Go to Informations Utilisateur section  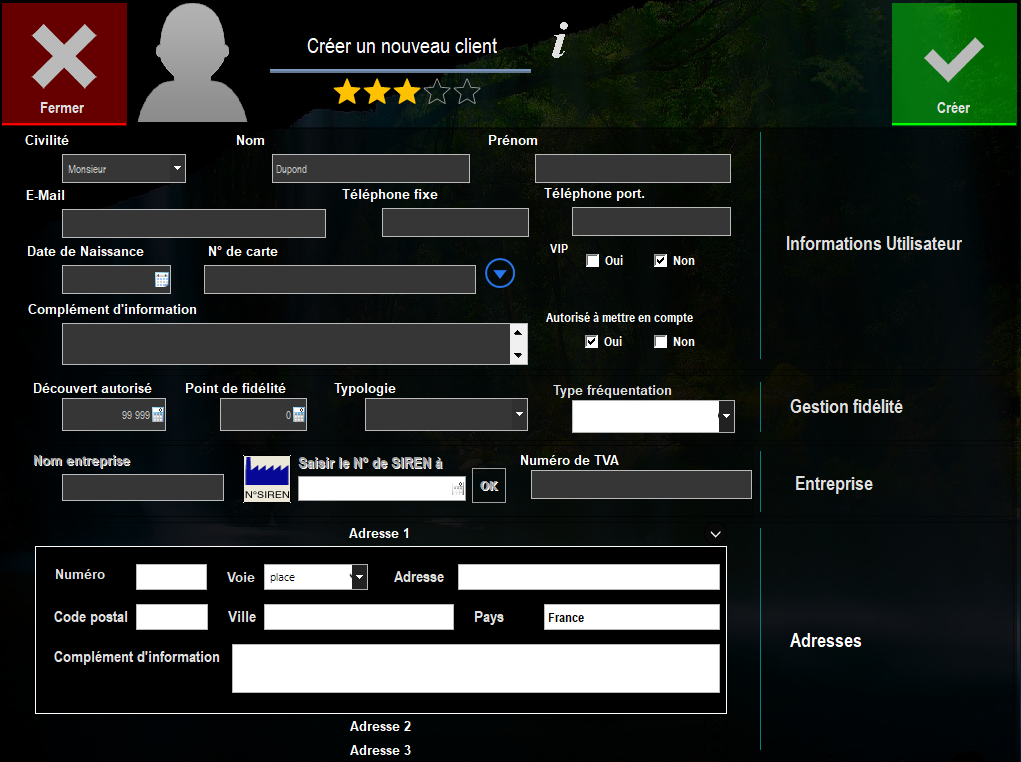pyautogui.click(x=873, y=244)
